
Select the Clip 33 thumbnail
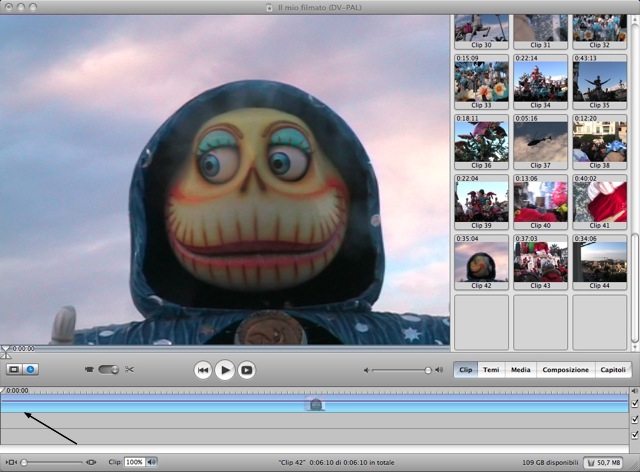tap(482, 82)
